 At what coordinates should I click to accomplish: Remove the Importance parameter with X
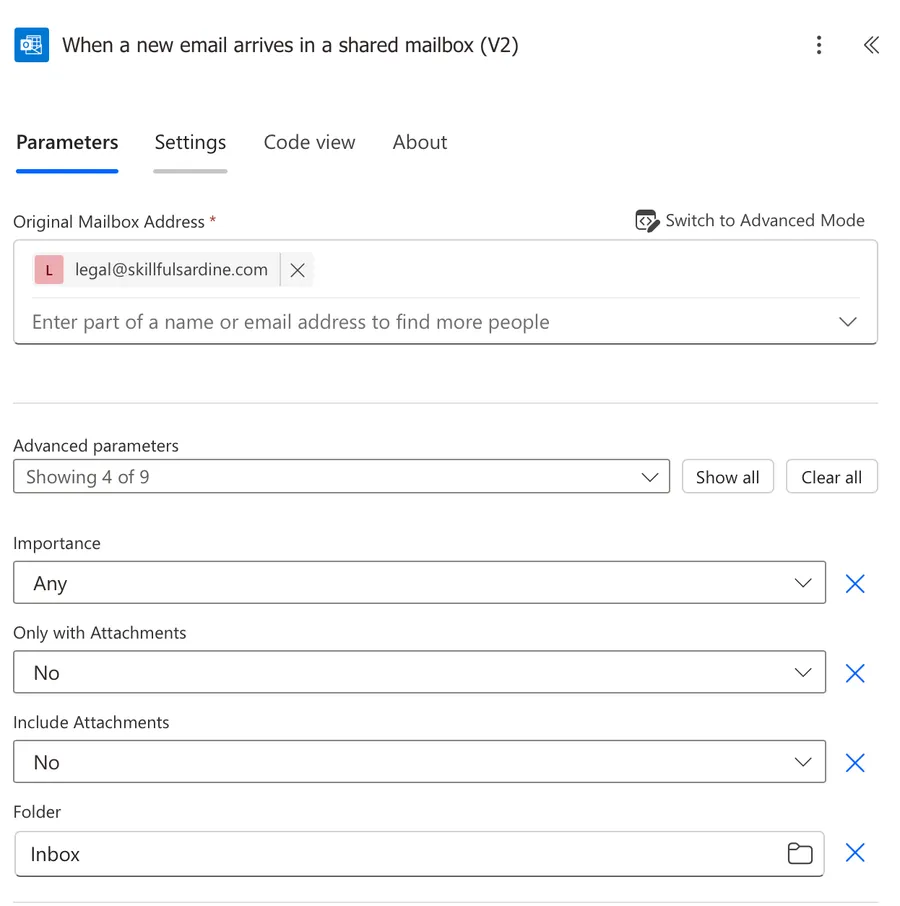[855, 584]
